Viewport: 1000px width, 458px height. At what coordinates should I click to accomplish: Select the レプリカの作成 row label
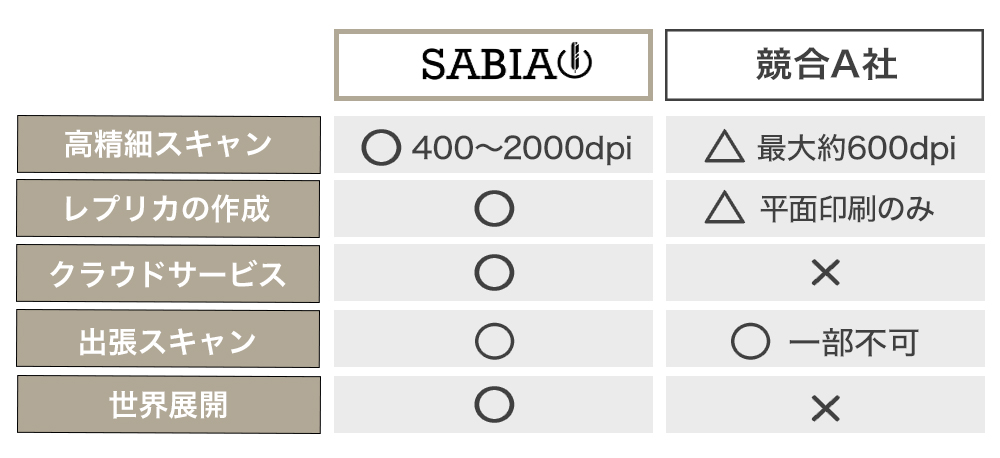168,209
